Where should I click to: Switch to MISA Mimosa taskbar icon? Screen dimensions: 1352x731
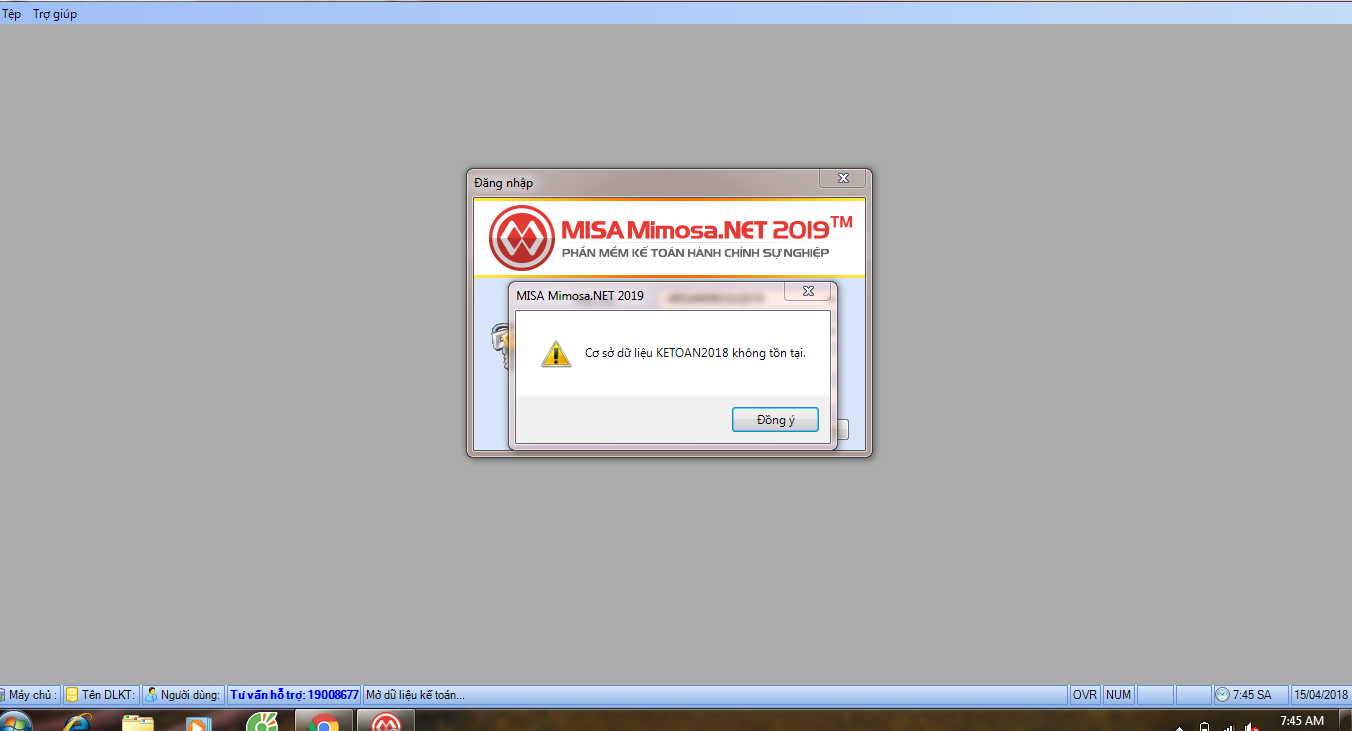pyautogui.click(x=386, y=722)
